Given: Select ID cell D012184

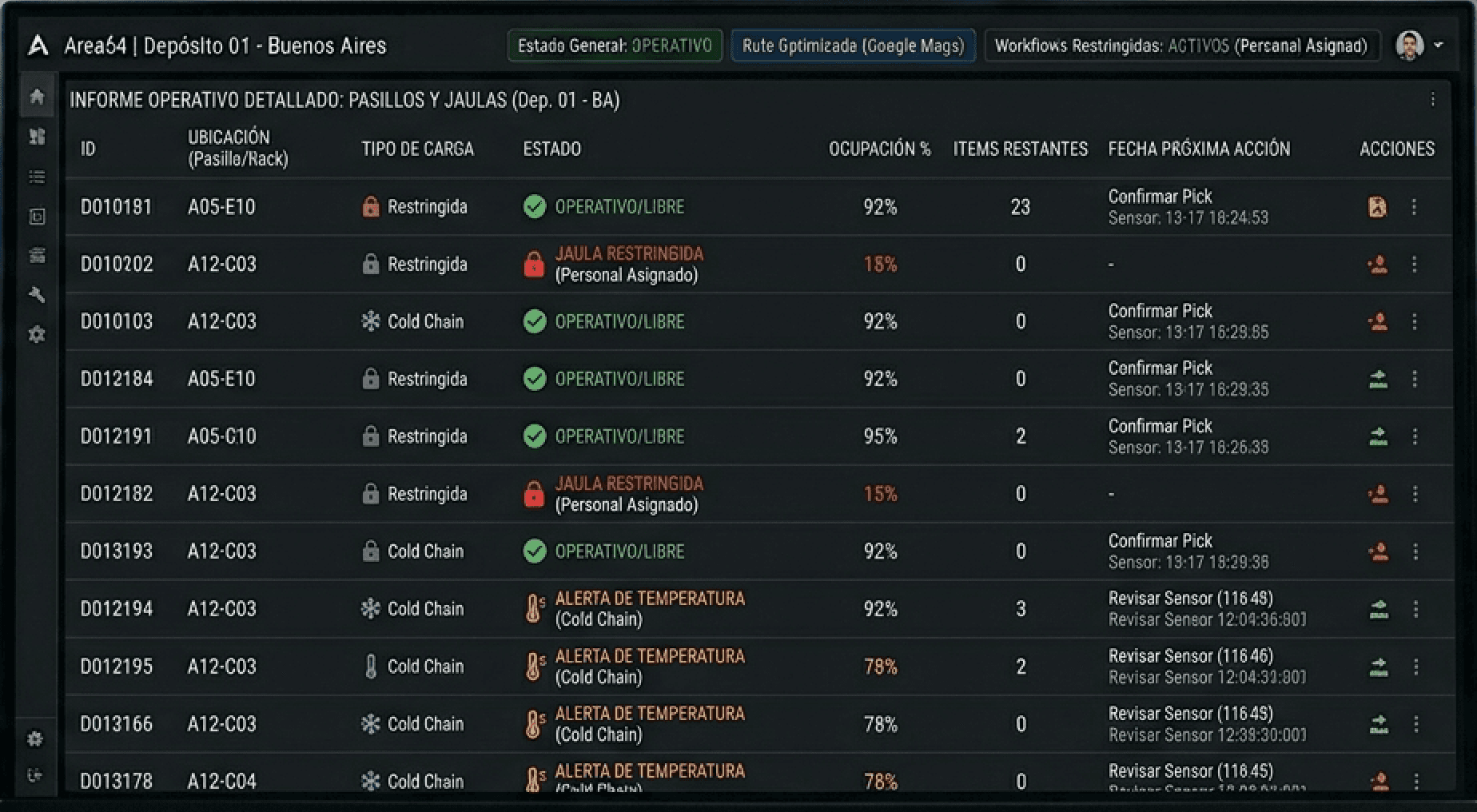Looking at the screenshot, I should (117, 379).
